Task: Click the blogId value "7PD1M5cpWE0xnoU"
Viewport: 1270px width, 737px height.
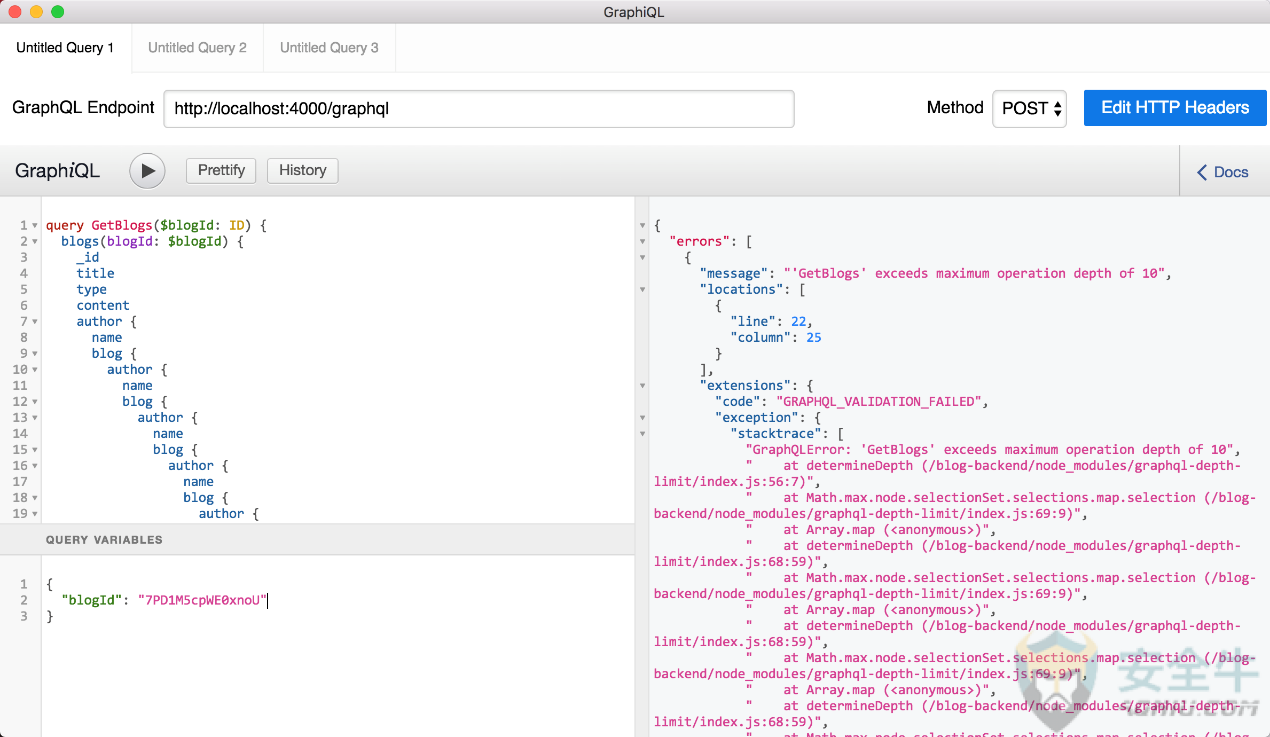Action: [203, 600]
